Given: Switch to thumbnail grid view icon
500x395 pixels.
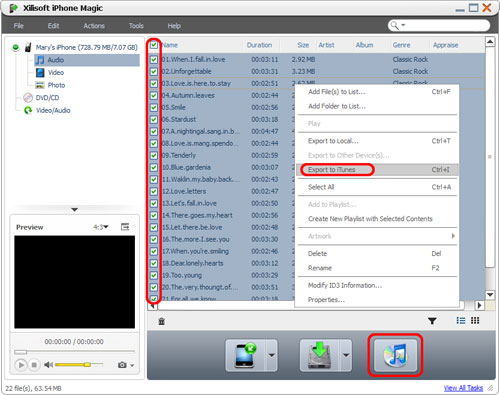Looking at the screenshot, I should (475, 321).
